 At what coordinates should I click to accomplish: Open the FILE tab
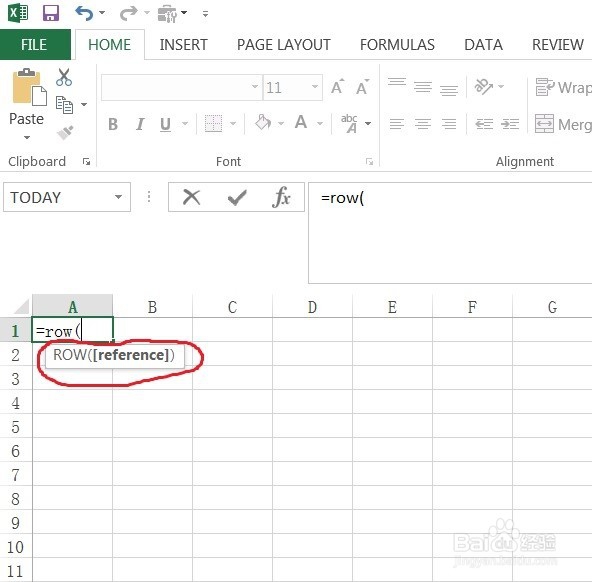coord(34,45)
